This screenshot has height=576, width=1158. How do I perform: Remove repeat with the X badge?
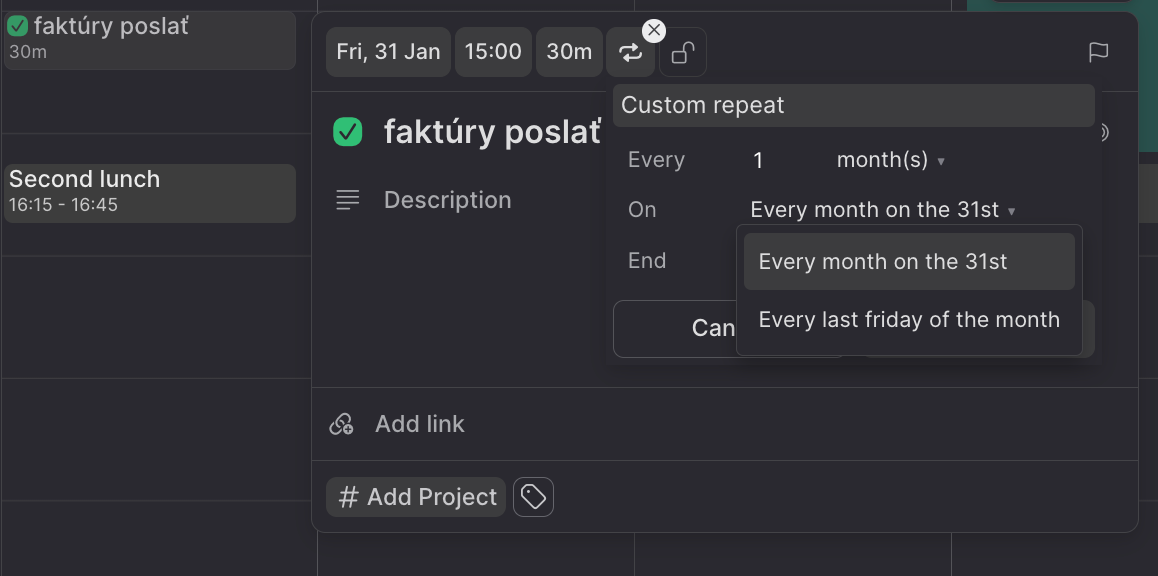(x=654, y=31)
